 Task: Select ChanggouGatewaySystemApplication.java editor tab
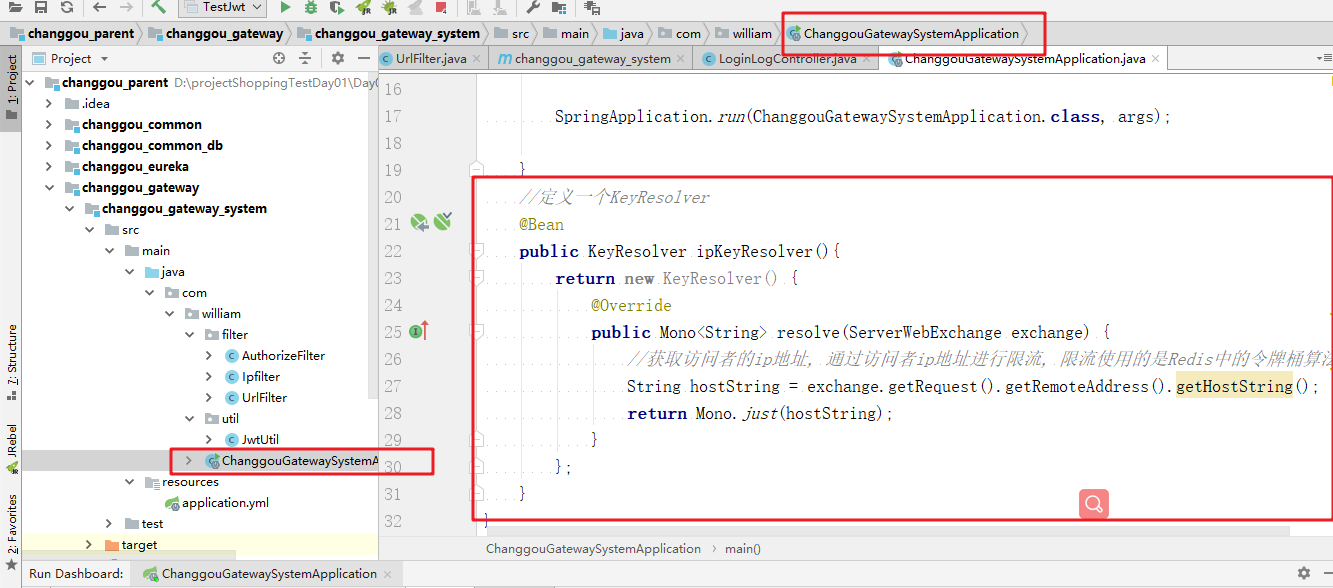pos(1024,59)
